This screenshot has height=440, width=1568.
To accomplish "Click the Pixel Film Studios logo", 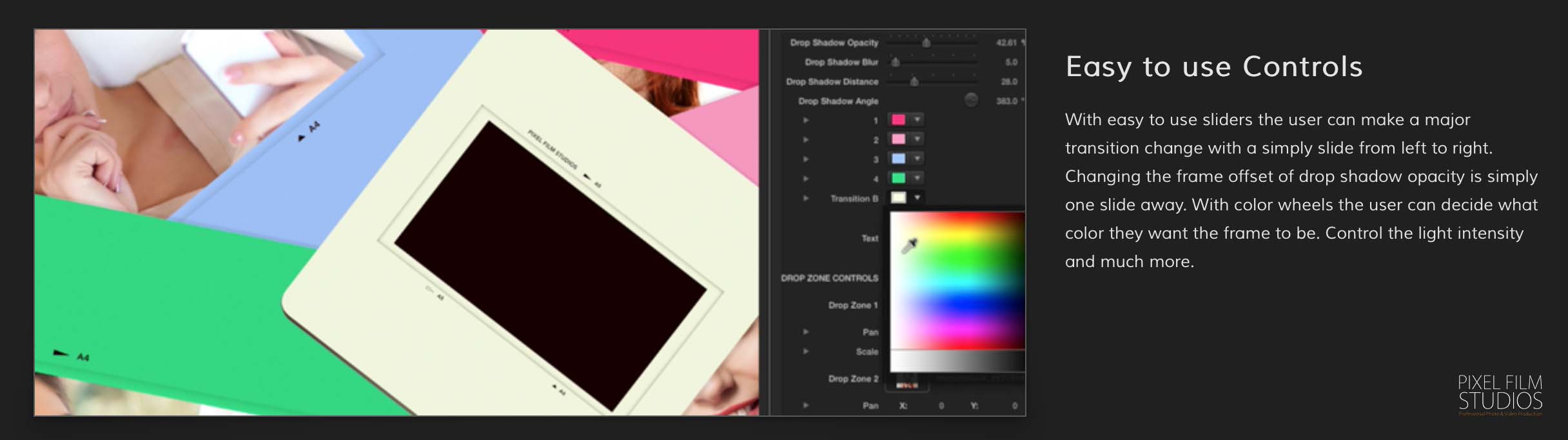I will pos(1500,395).
